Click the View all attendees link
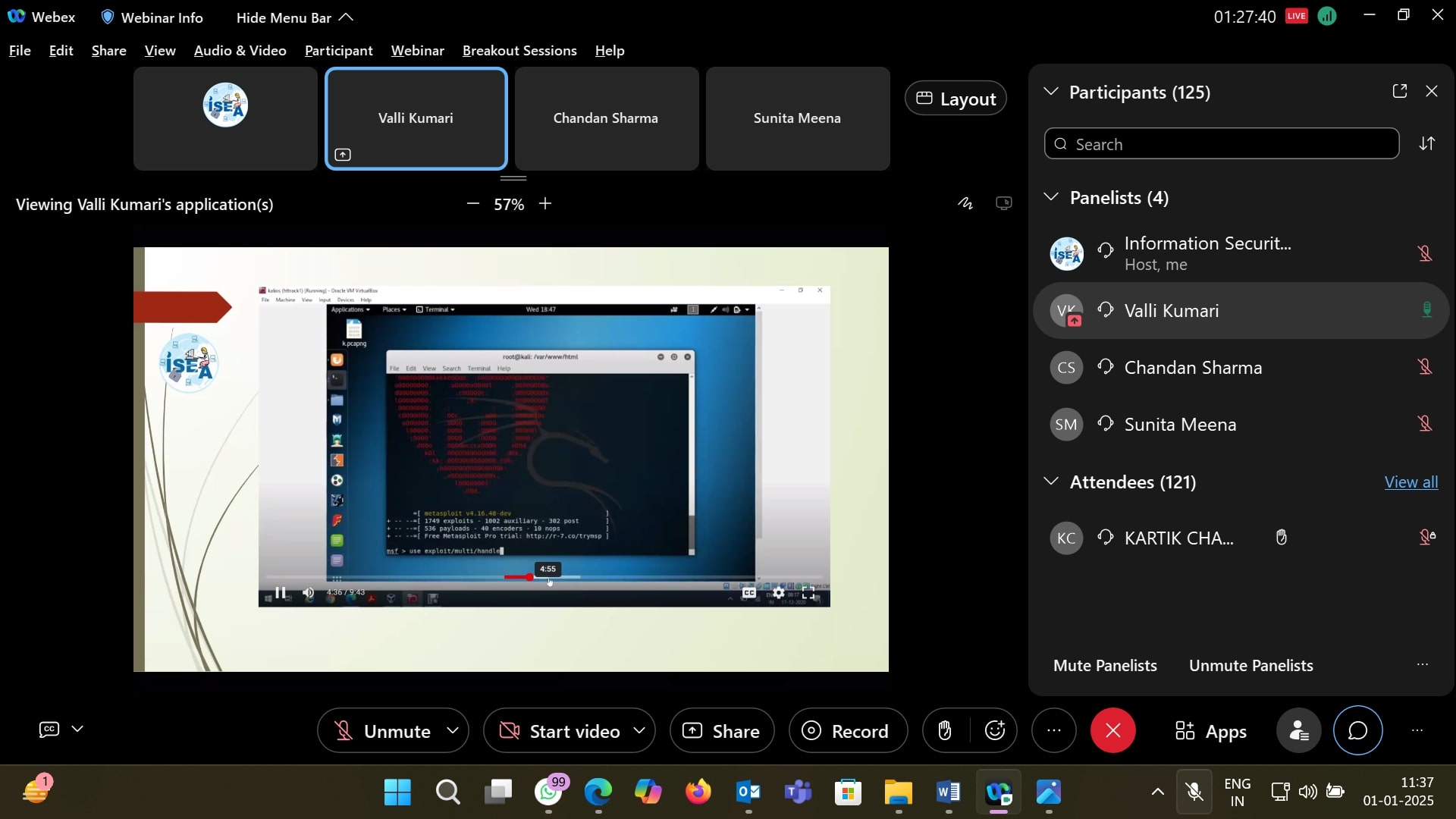Image resolution: width=1456 pixels, height=819 pixels. pyautogui.click(x=1410, y=482)
